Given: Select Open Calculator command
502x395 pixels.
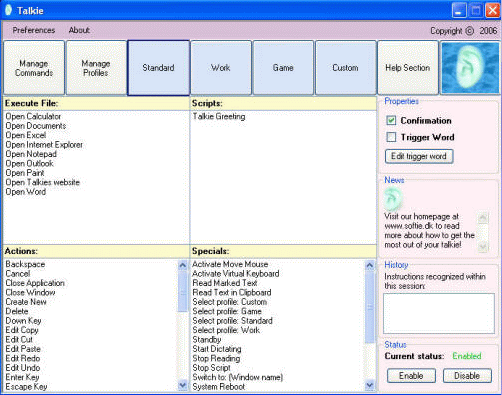Looking at the screenshot, I should pyautogui.click(x=33, y=116).
